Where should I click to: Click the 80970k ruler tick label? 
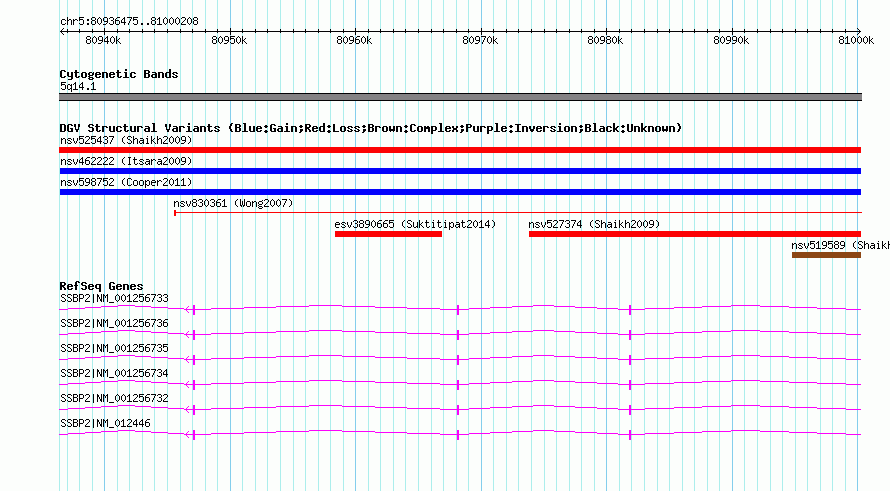click(x=480, y=40)
